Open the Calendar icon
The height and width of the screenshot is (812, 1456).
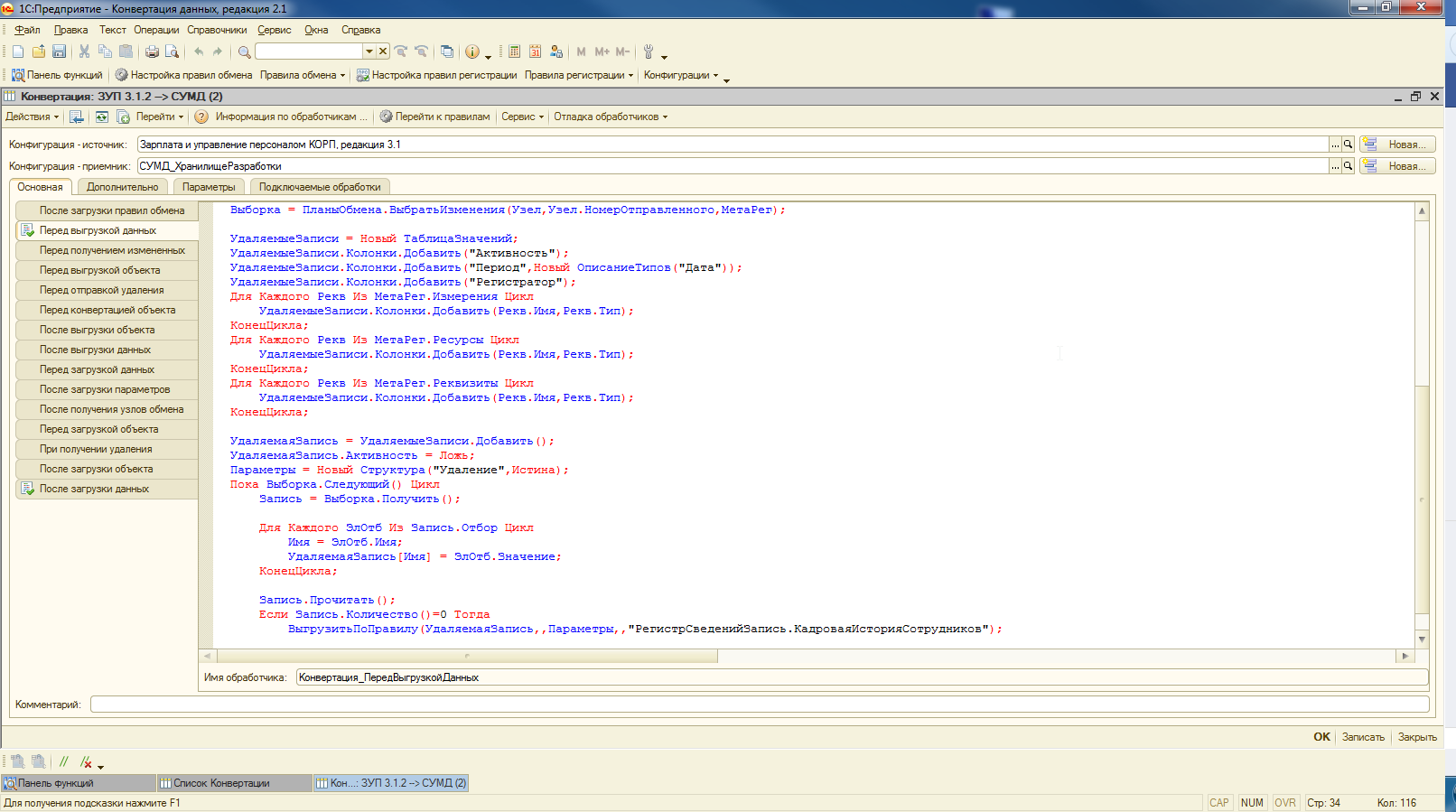[x=535, y=51]
